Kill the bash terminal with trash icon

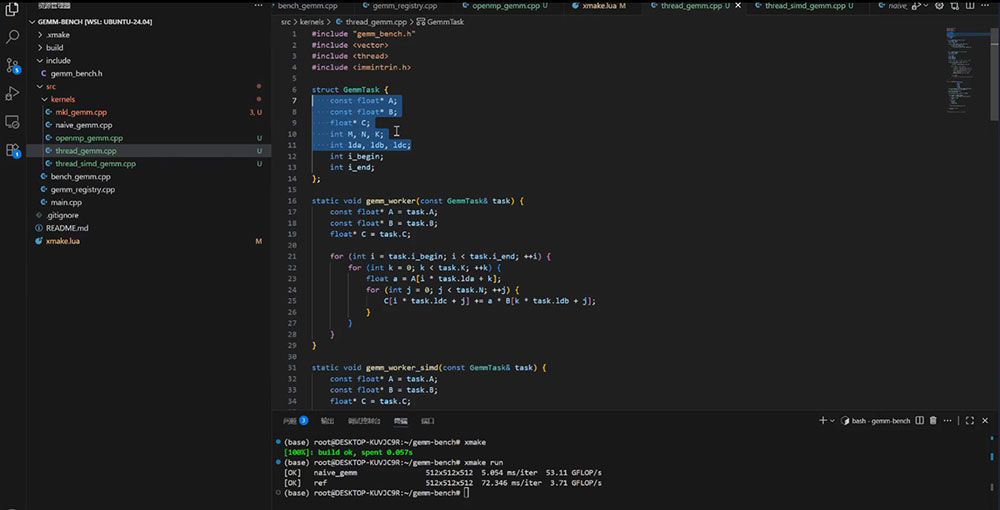pos(933,421)
